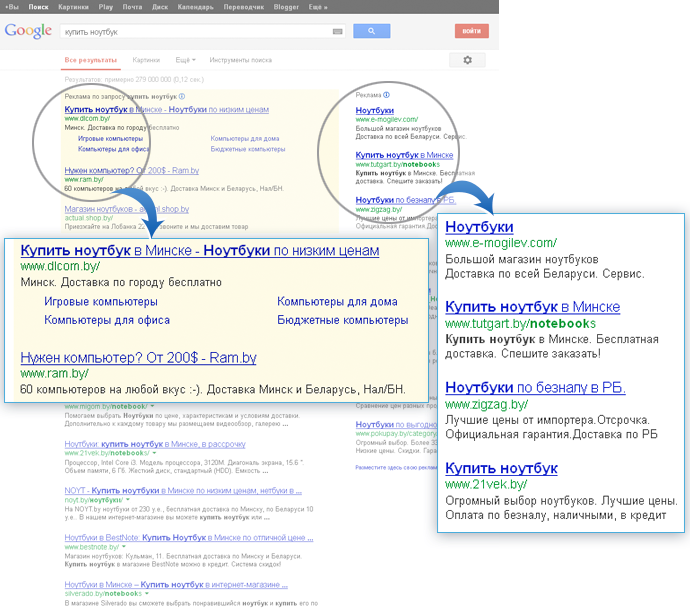The height and width of the screenshot is (608, 690).
Task: Switch to the 'Картинки' tab below the search box
Action: point(146,60)
